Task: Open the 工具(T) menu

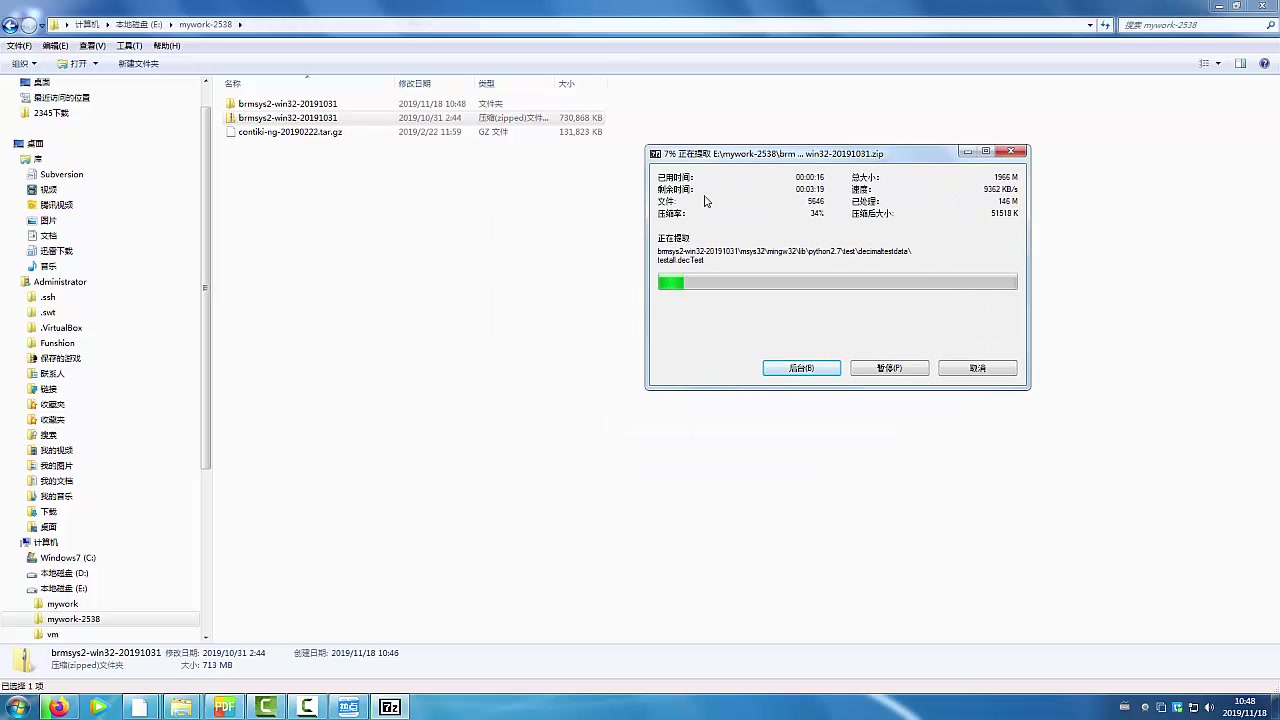Action: coord(130,46)
